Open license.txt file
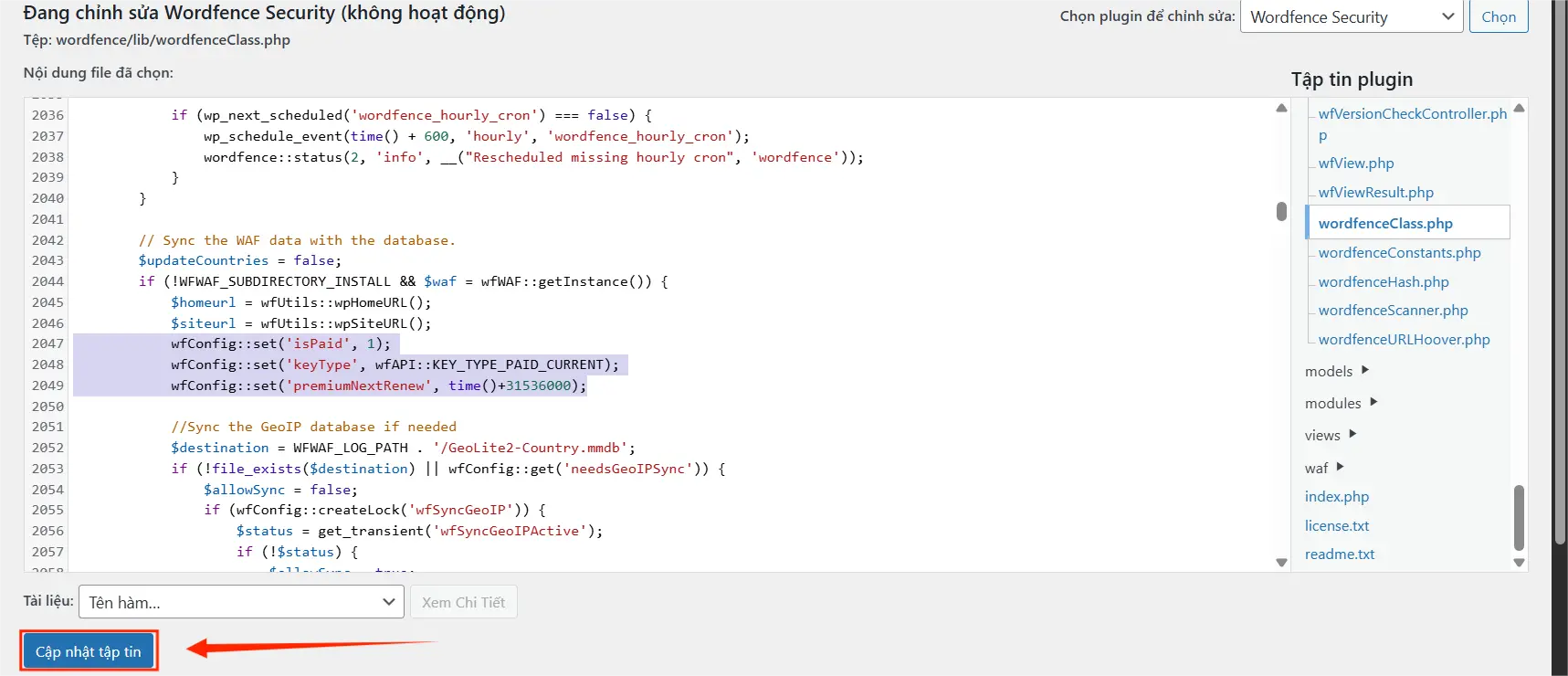The width and height of the screenshot is (1568, 676). click(x=1336, y=525)
